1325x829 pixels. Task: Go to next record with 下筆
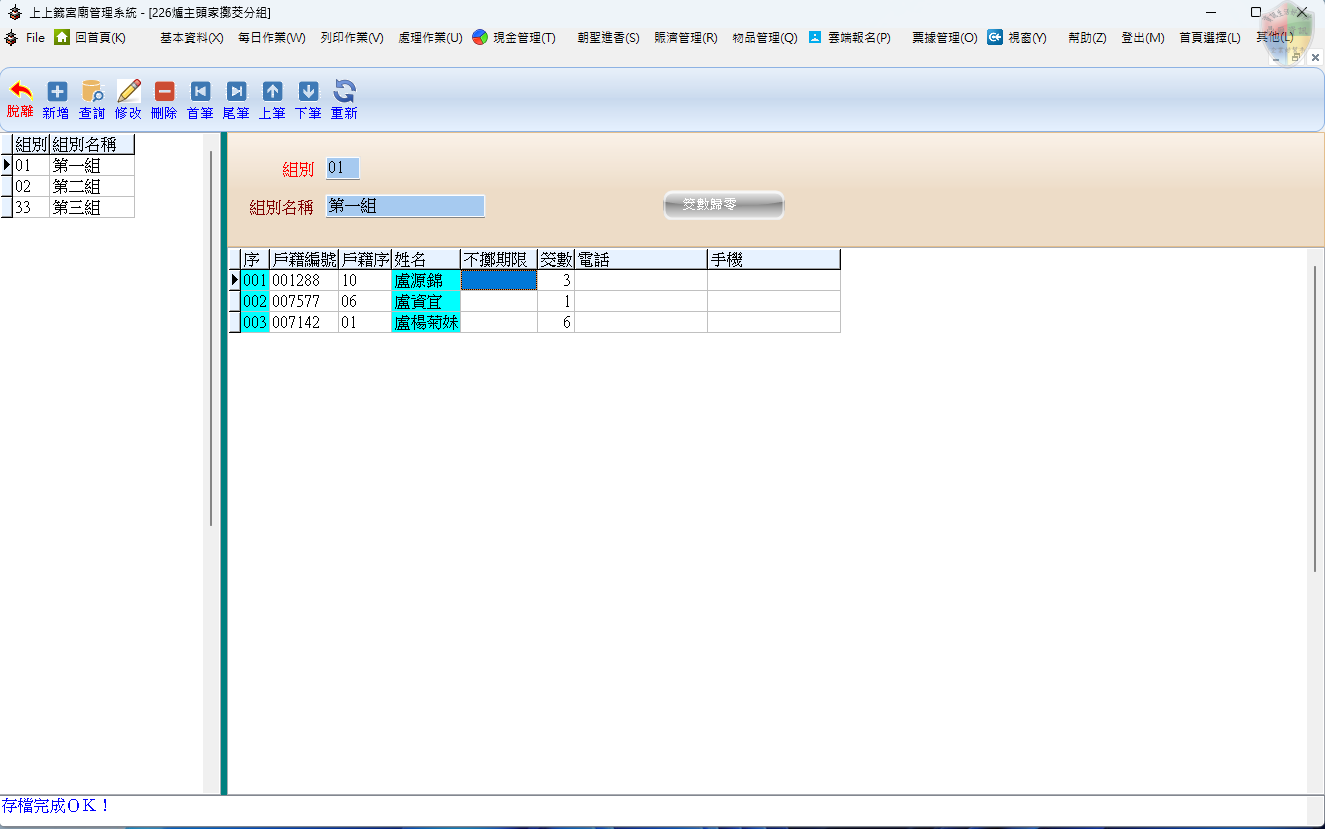308,92
